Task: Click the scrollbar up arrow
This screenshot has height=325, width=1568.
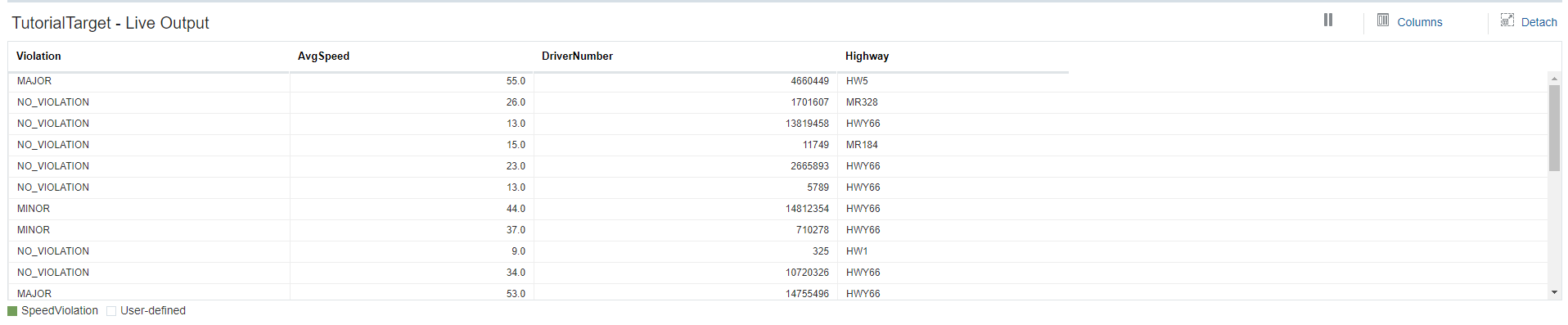Action: [x=1554, y=79]
